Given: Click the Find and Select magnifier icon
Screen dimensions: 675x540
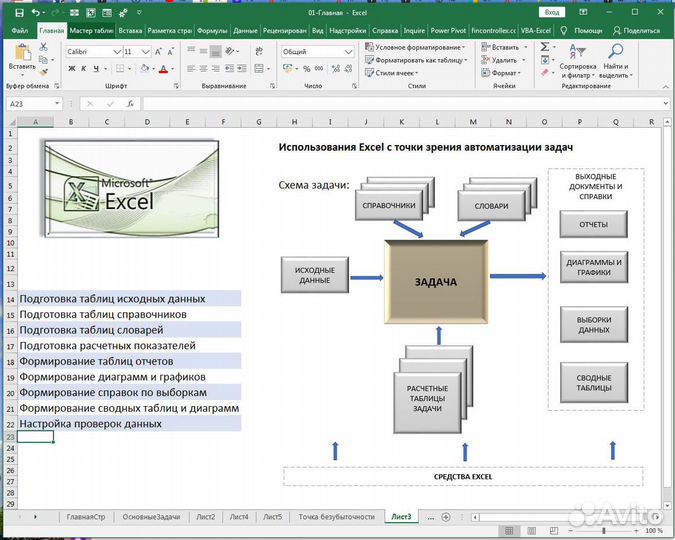Looking at the screenshot, I should click(616, 51).
